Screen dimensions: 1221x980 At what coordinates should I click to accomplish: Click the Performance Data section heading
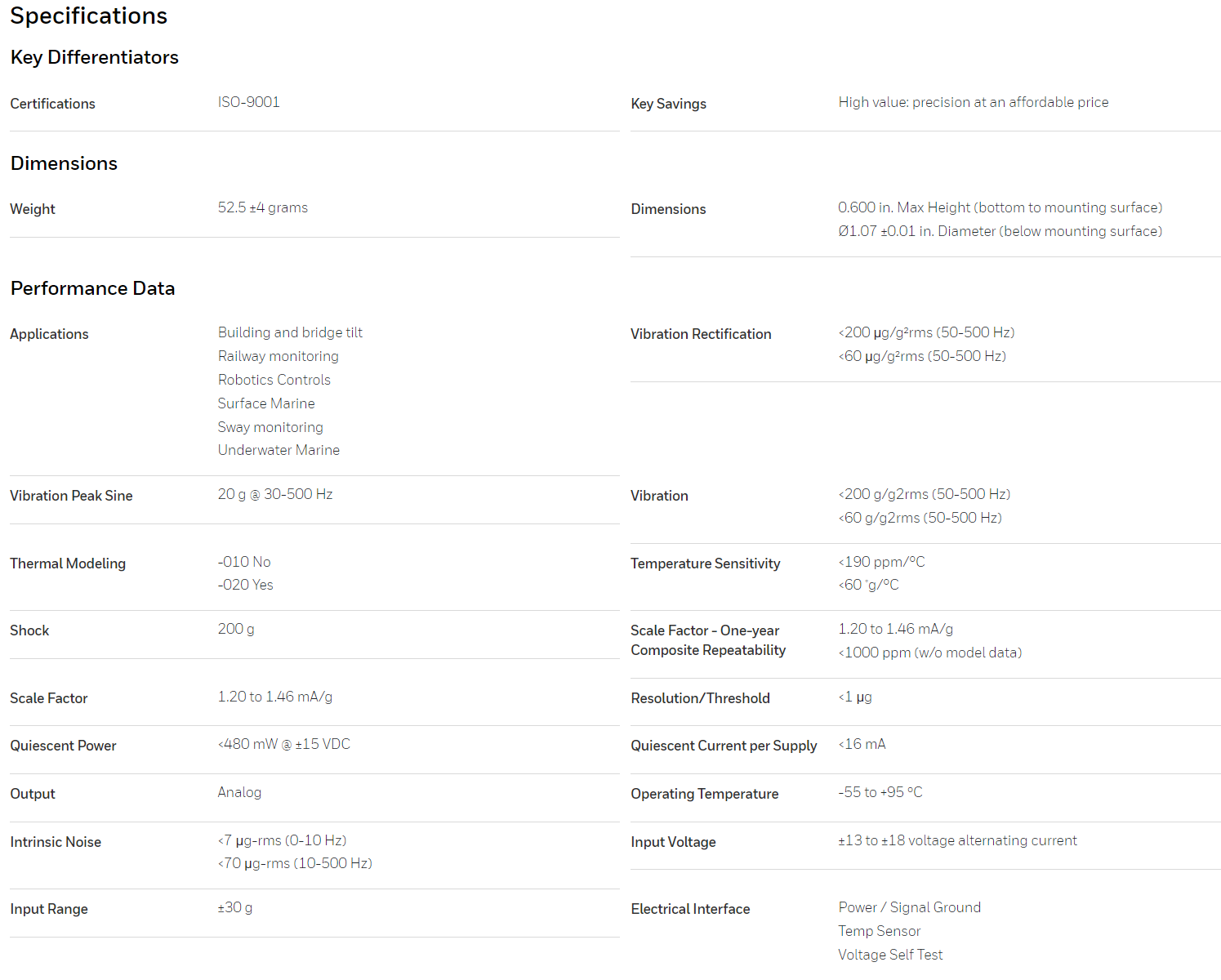coord(92,288)
